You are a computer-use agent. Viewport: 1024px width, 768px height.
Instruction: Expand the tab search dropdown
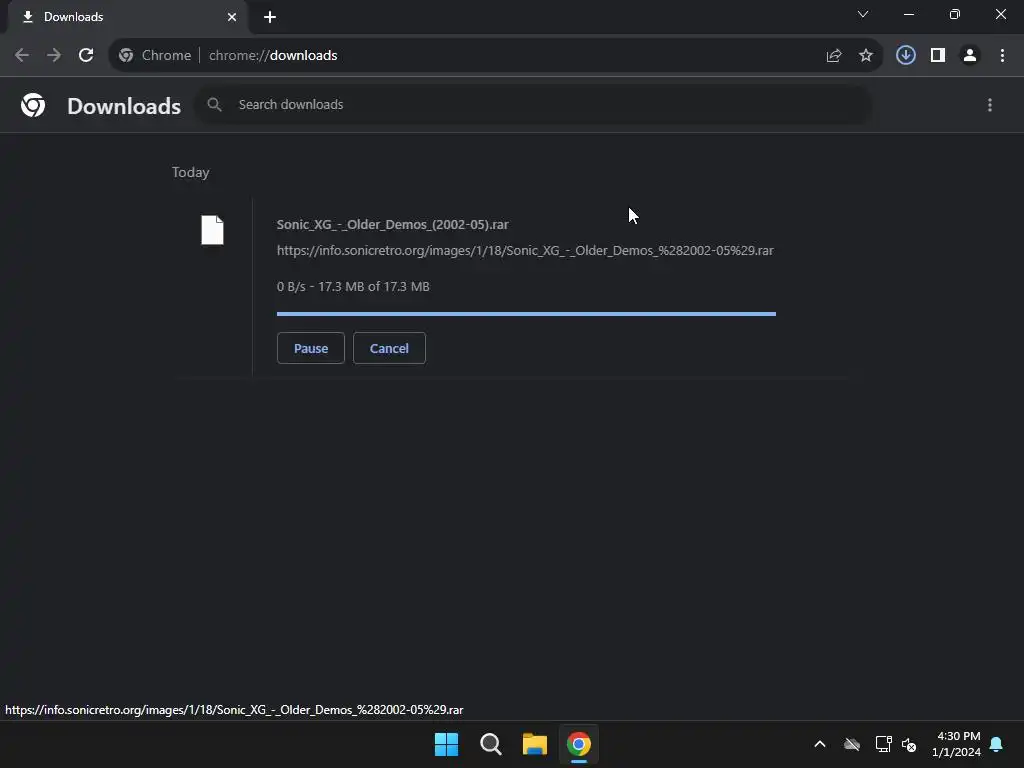click(x=863, y=14)
